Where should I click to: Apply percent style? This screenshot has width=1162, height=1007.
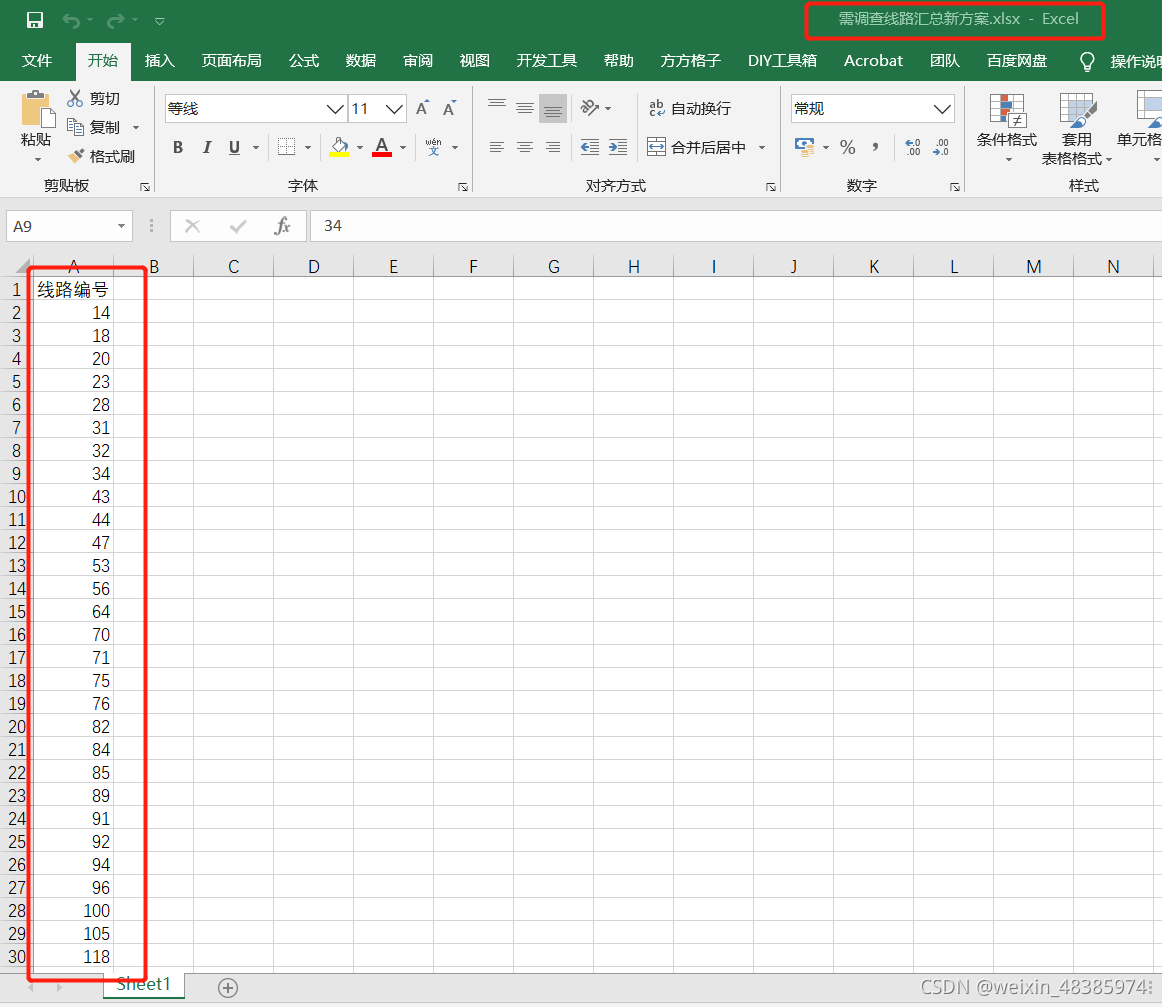tap(848, 147)
